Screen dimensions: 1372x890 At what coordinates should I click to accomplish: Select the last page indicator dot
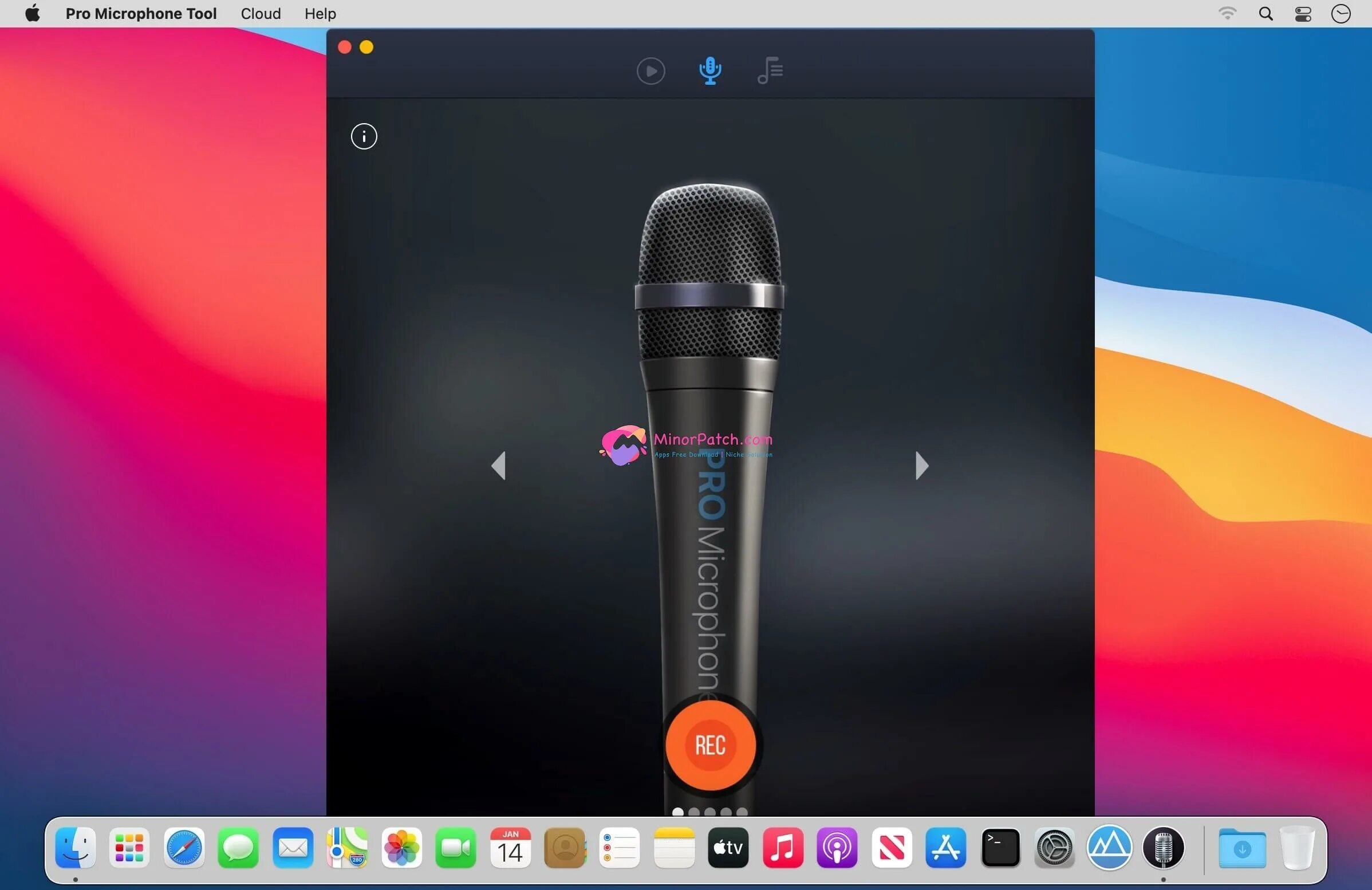742,812
